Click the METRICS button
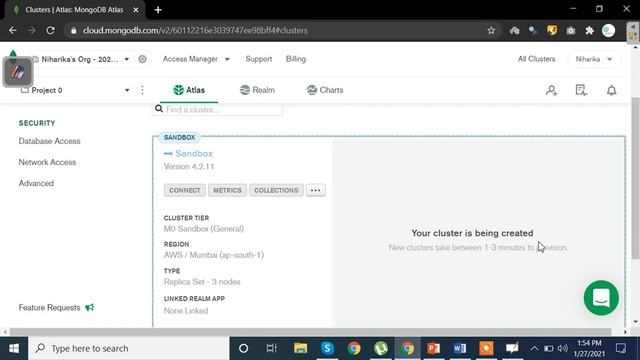Screen dimensions: 640x360 tap(227, 190)
